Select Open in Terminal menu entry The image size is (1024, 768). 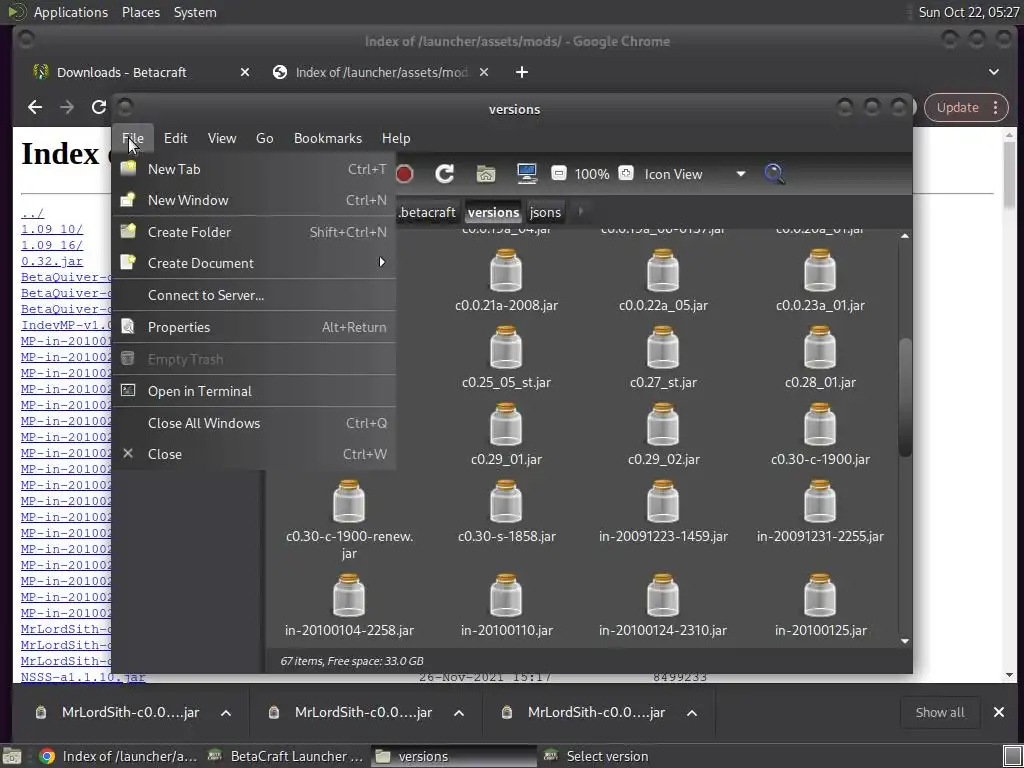click(199, 391)
